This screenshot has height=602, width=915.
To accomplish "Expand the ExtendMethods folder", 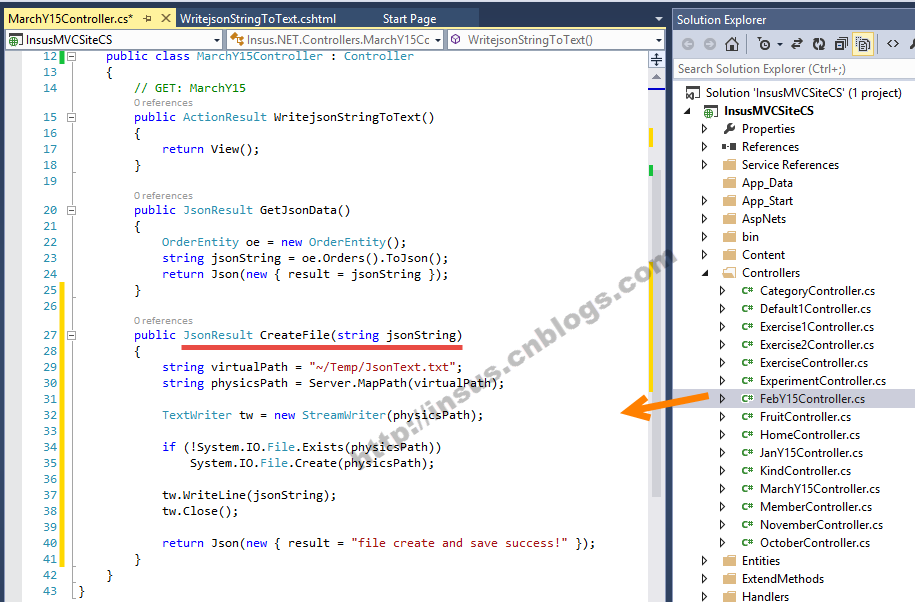I will point(705,579).
